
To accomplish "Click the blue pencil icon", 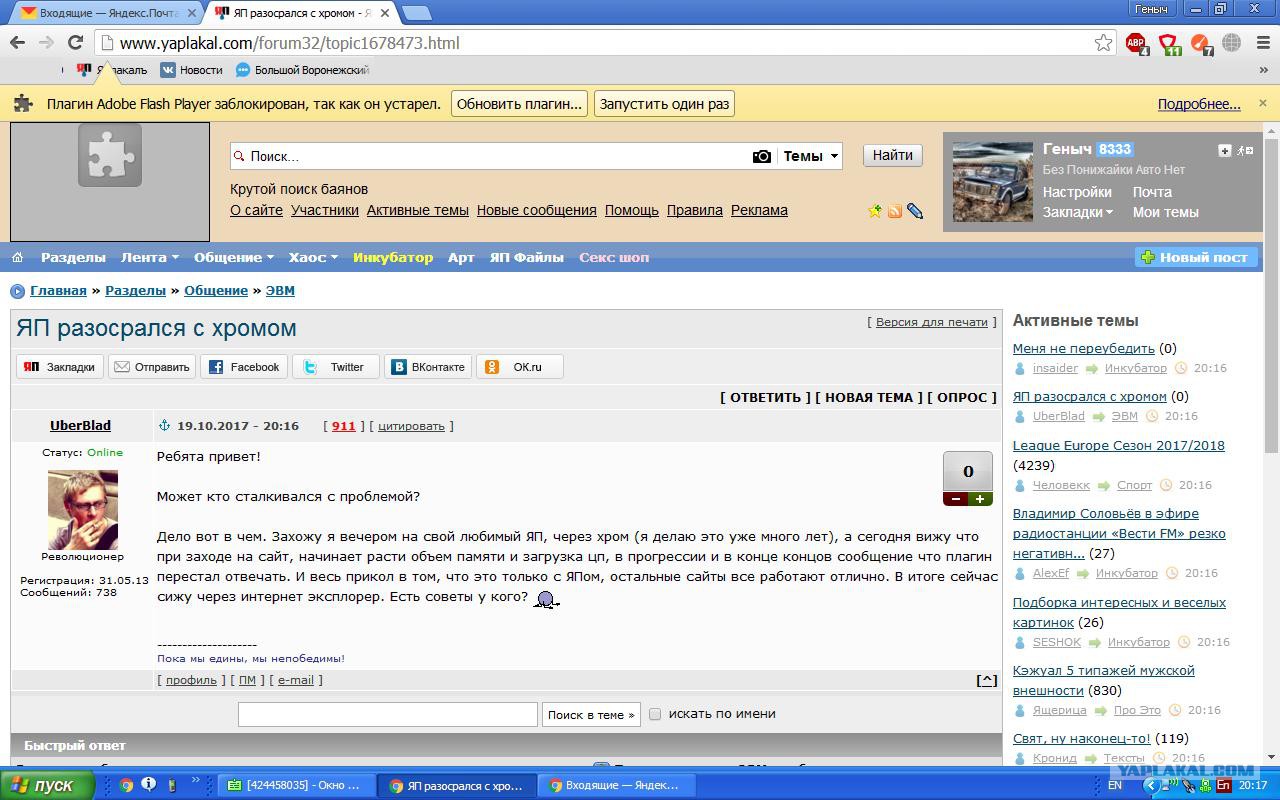I will click(x=914, y=211).
